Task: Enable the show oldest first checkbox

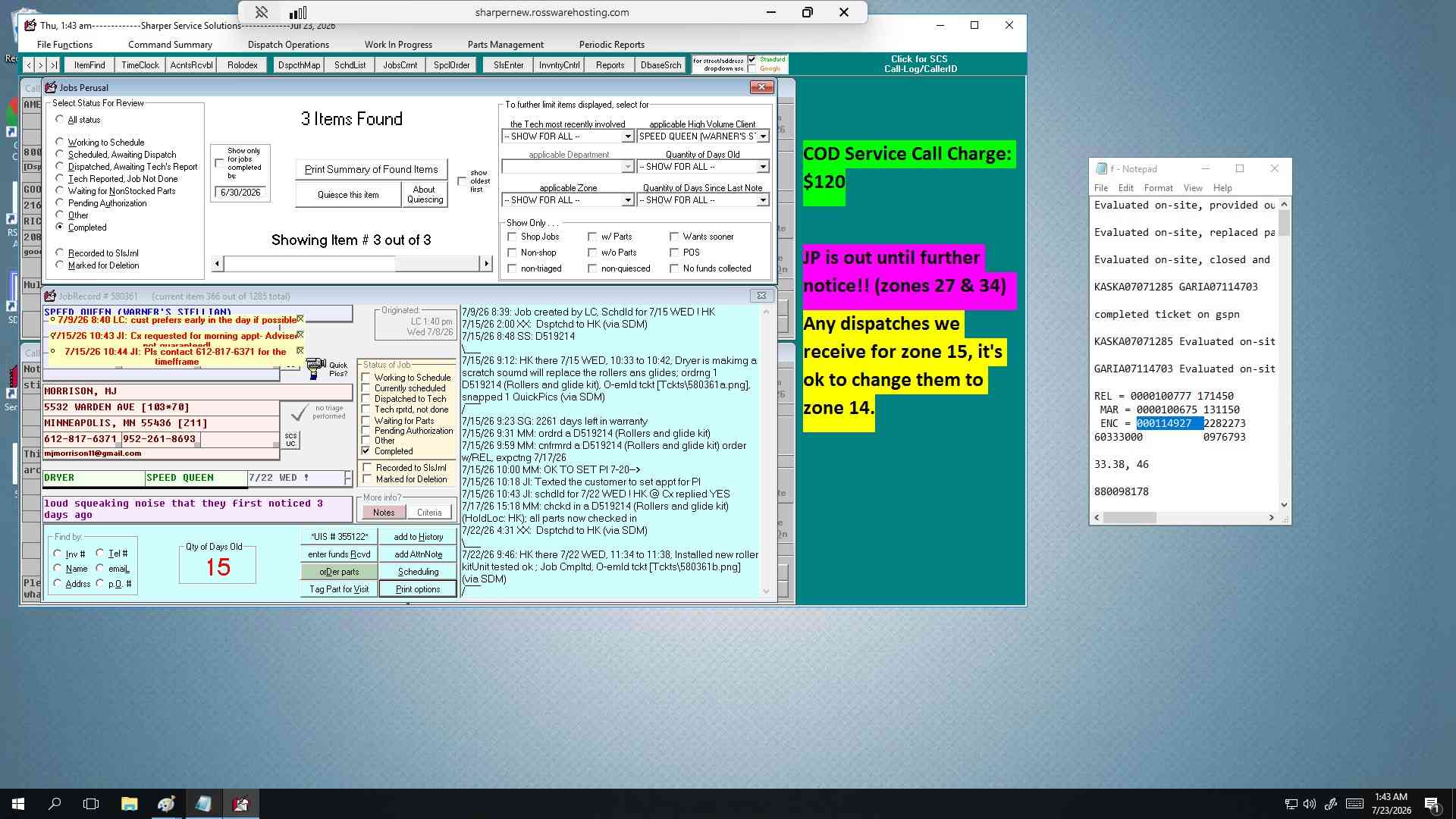Action: point(462,181)
